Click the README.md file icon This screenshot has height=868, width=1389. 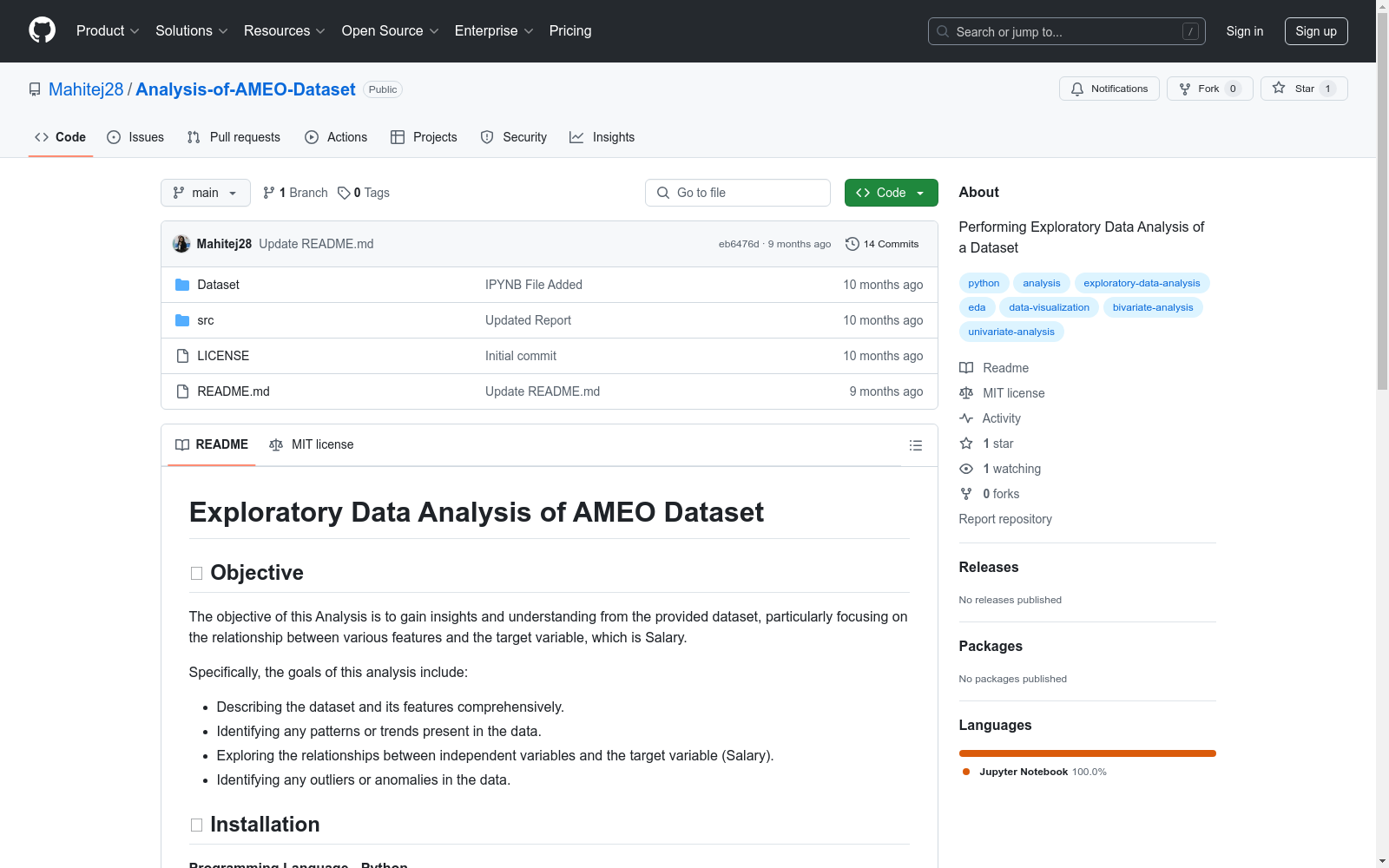click(x=182, y=391)
